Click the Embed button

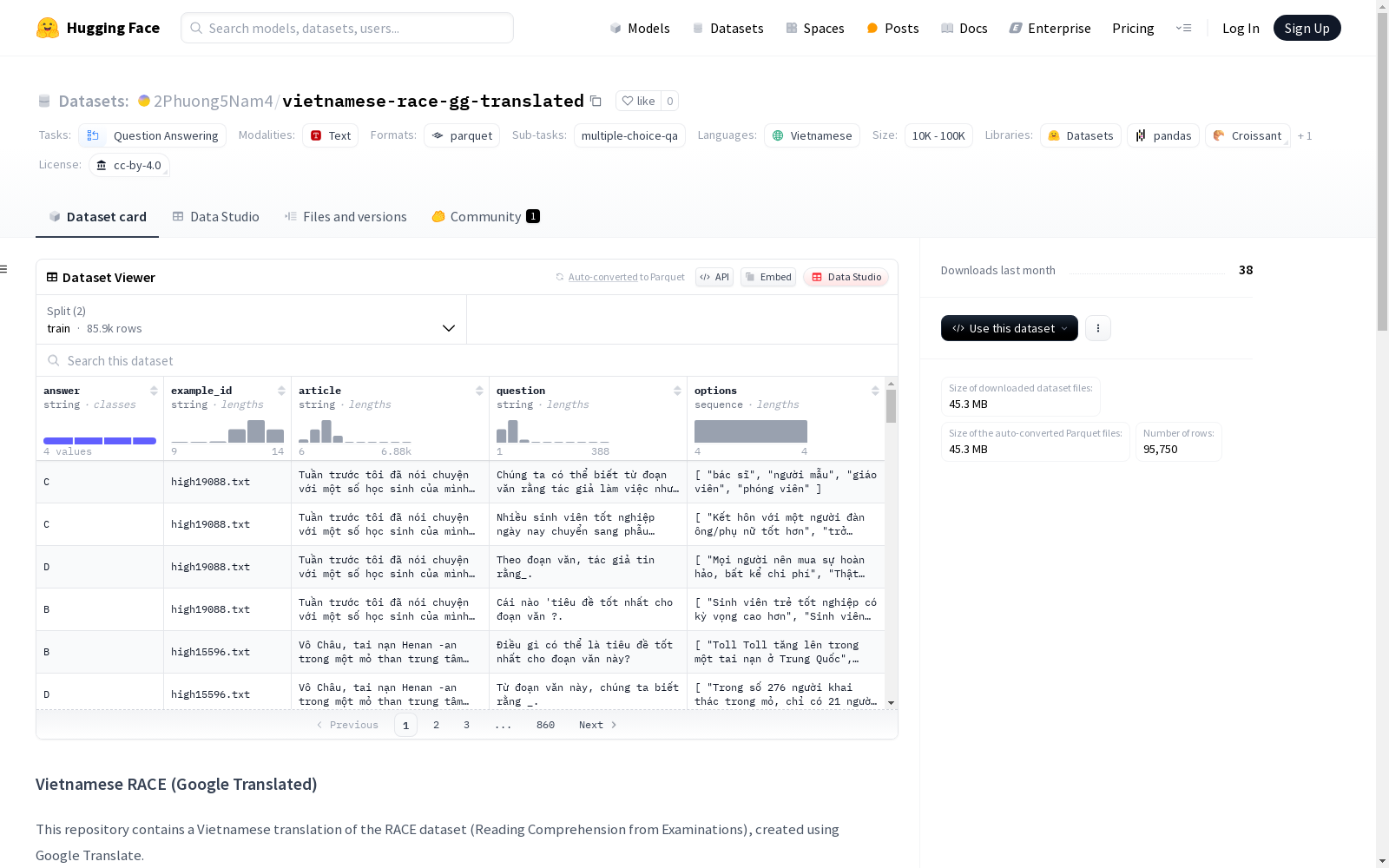[x=768, y=277]
